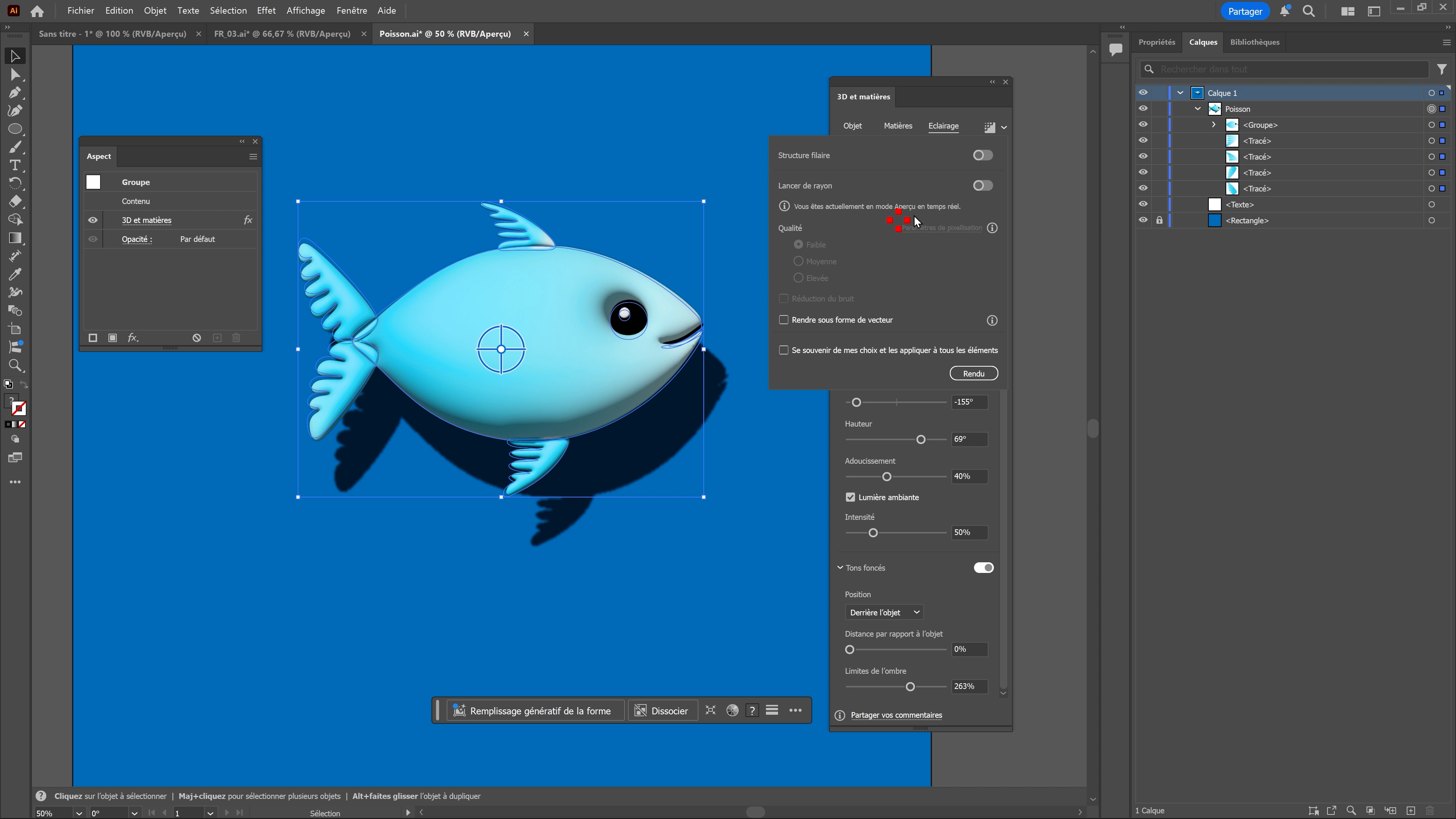Switch to the Propriétés panel tab
This screenshot has width=1456, height=819.
click(x=1156, y=42)
